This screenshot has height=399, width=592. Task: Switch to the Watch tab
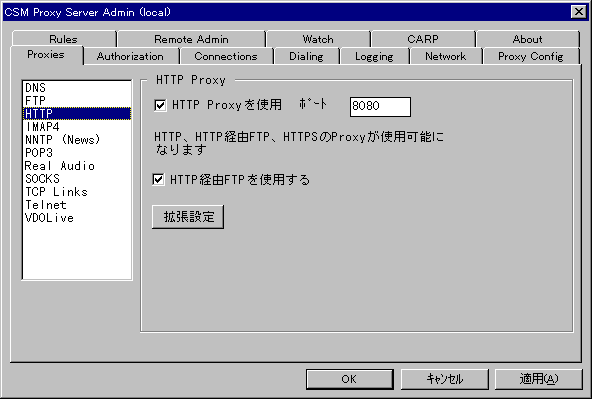click(318, 39)
